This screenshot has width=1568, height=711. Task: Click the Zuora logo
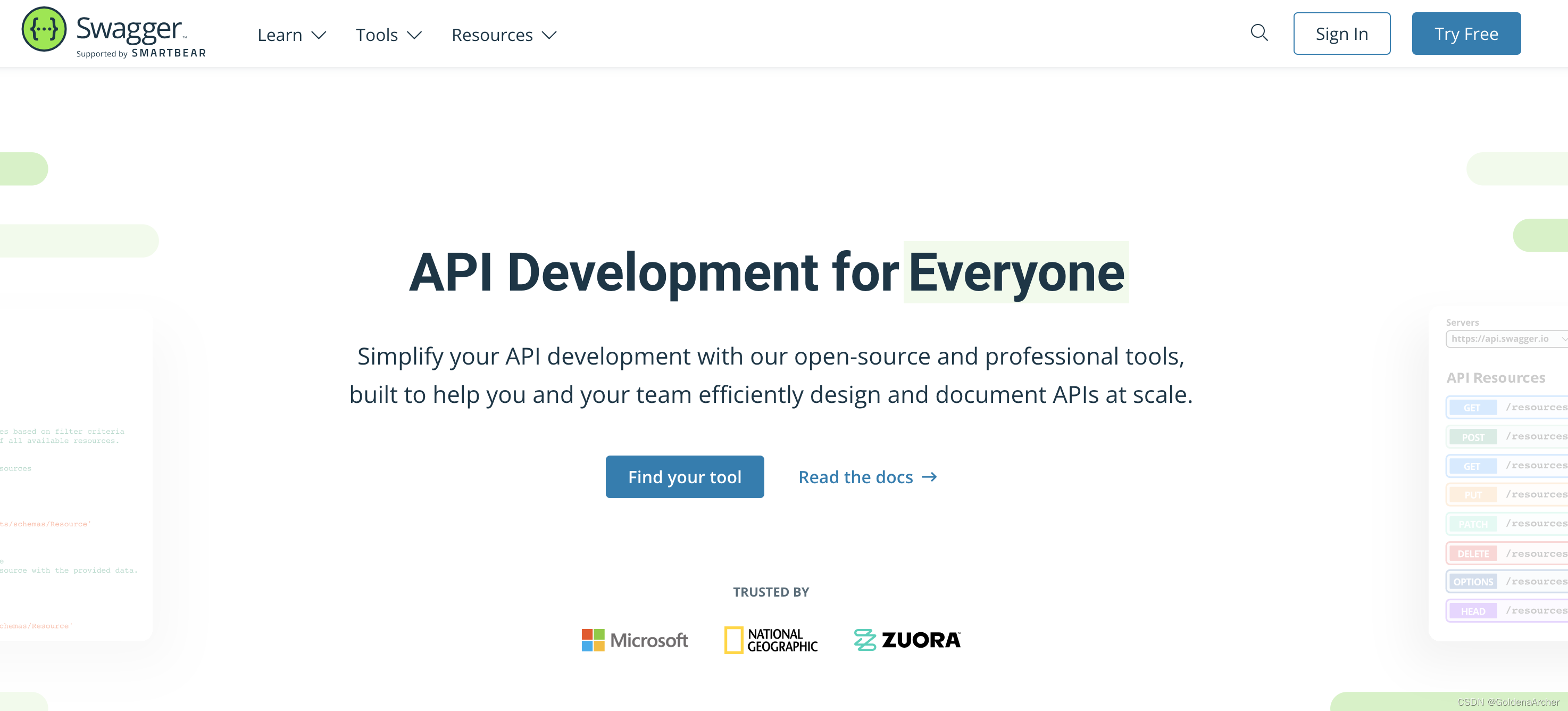pos(907,640)
